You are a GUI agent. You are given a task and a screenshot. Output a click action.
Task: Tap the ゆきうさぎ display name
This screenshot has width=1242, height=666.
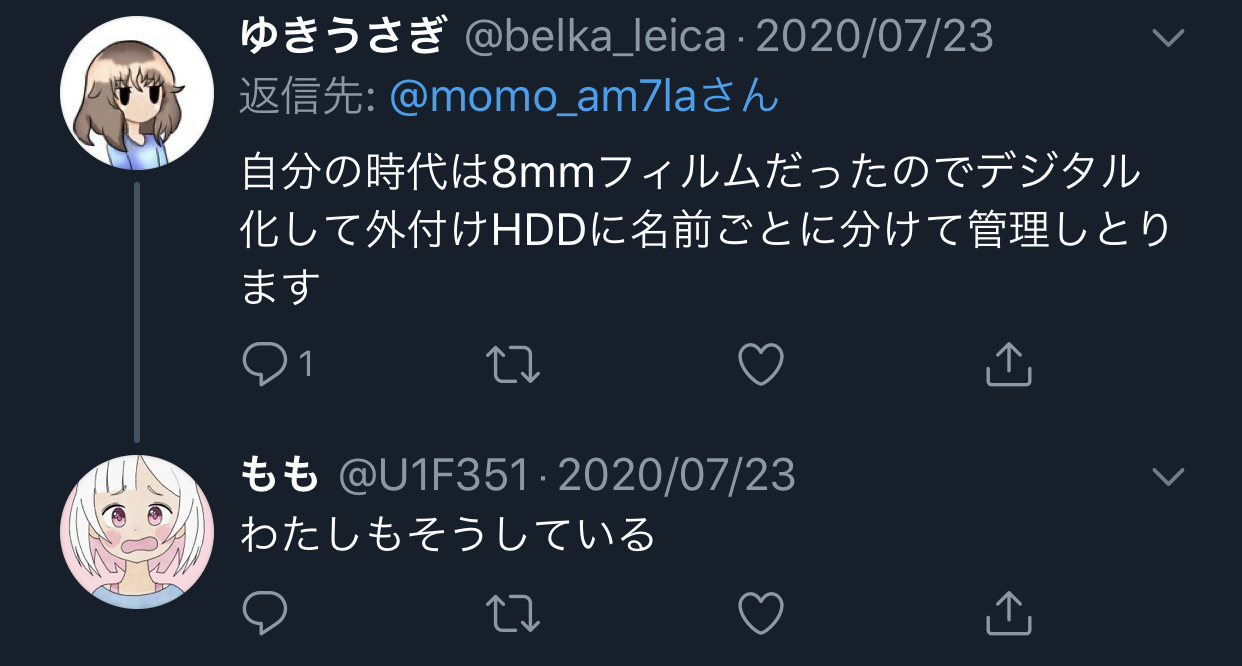click(x=343, y=37)
